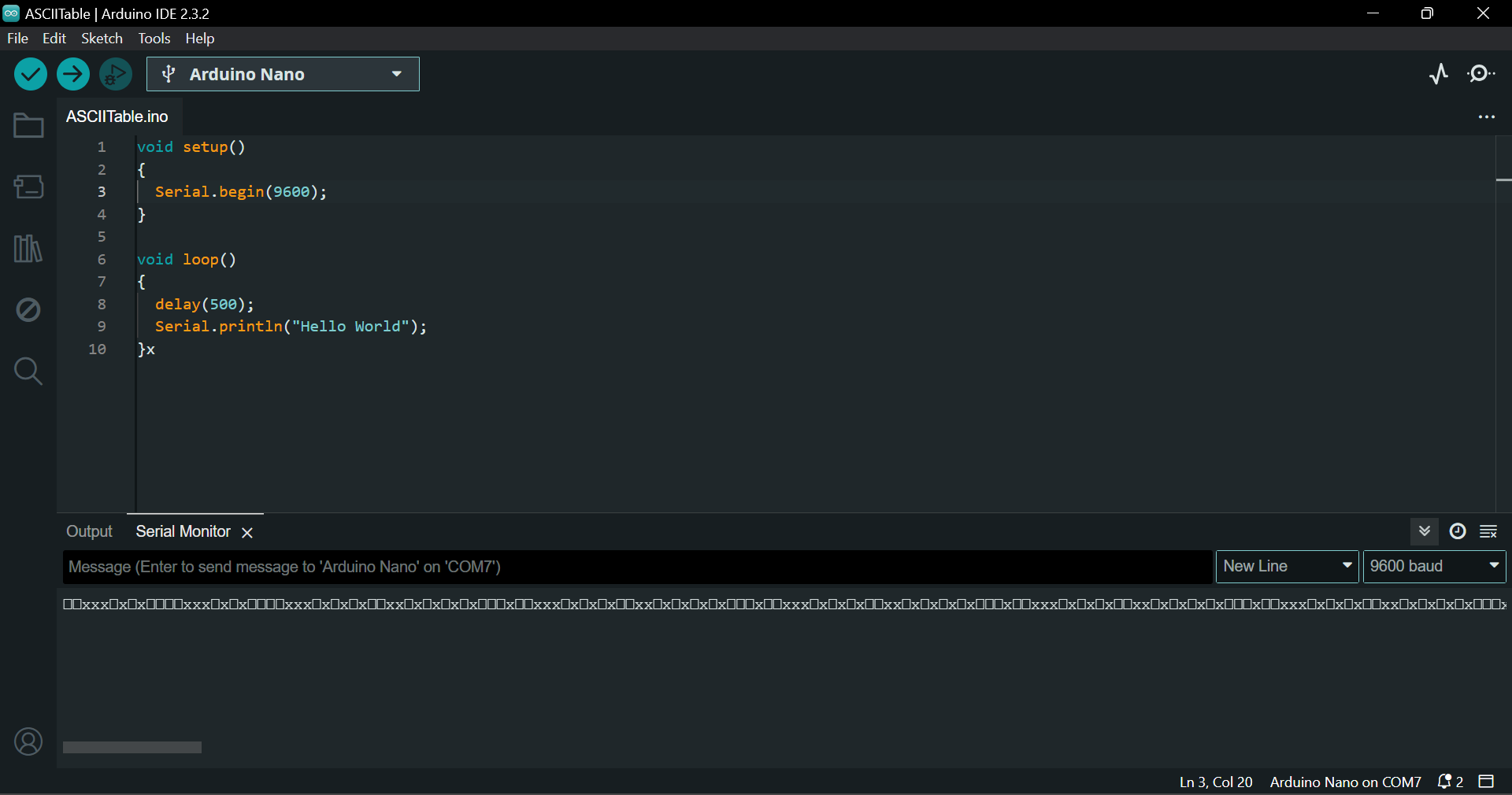Switch to the Output tab

point(89,532)
